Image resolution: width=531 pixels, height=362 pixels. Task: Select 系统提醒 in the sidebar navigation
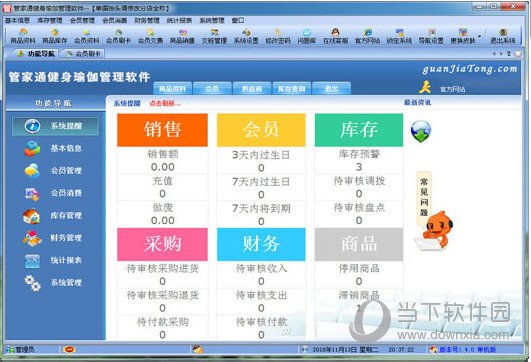(56, 126)
